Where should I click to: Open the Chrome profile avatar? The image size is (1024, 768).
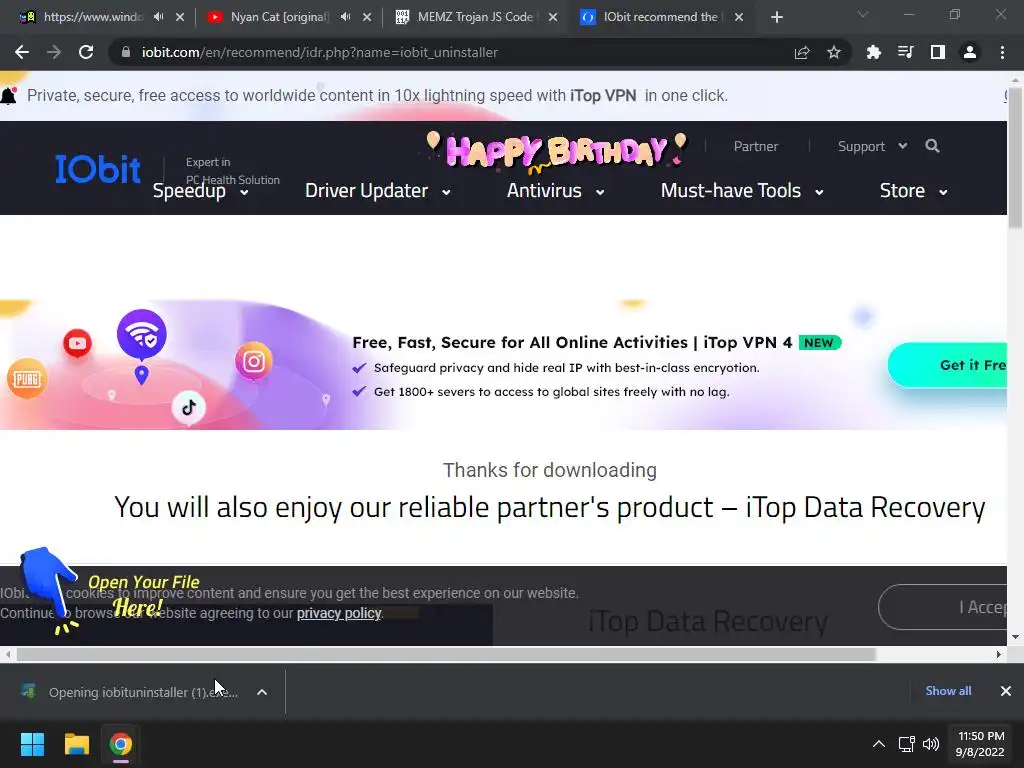click(x=969, y=52)
